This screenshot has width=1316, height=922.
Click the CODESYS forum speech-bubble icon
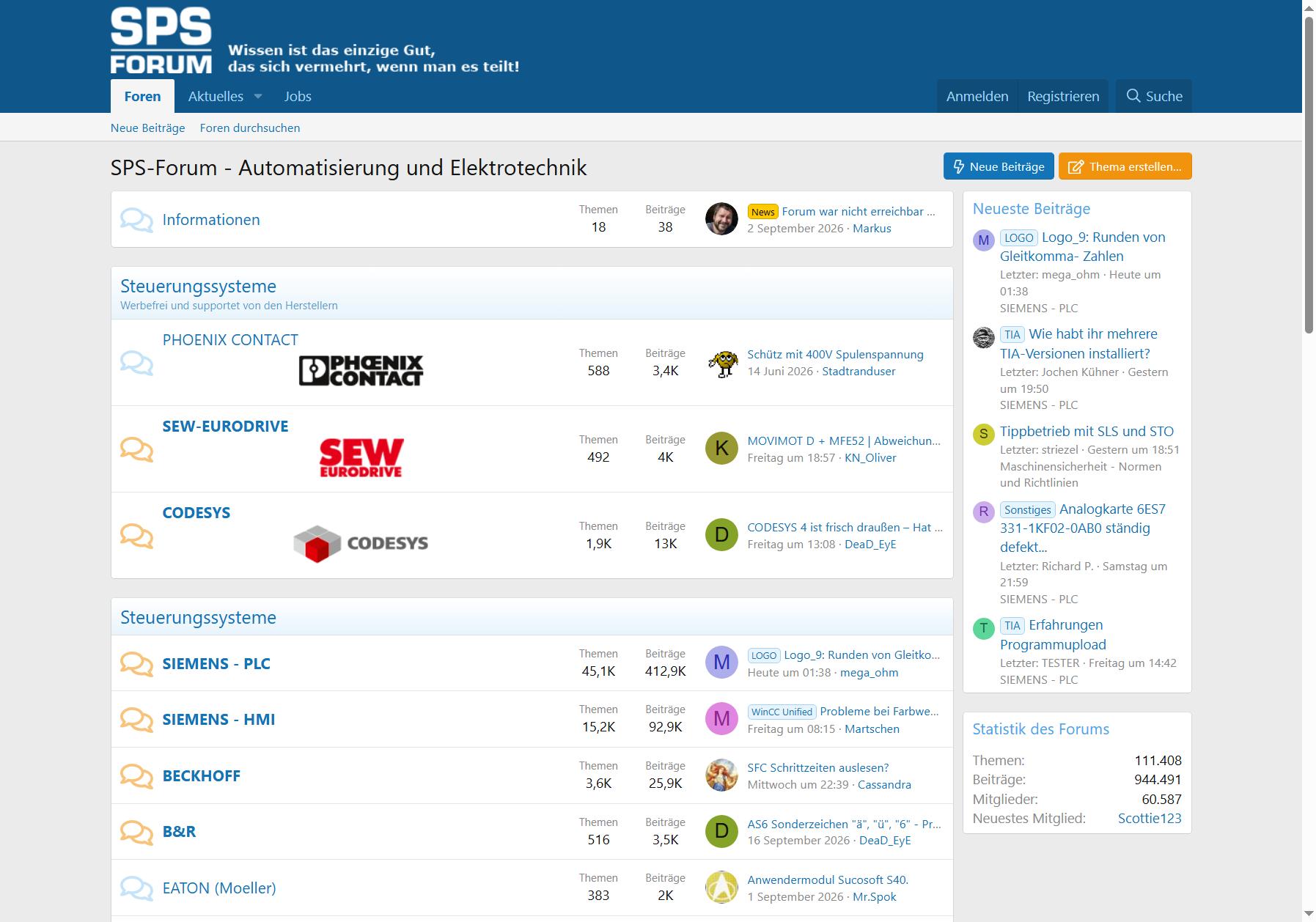click(x=136, y=536)
